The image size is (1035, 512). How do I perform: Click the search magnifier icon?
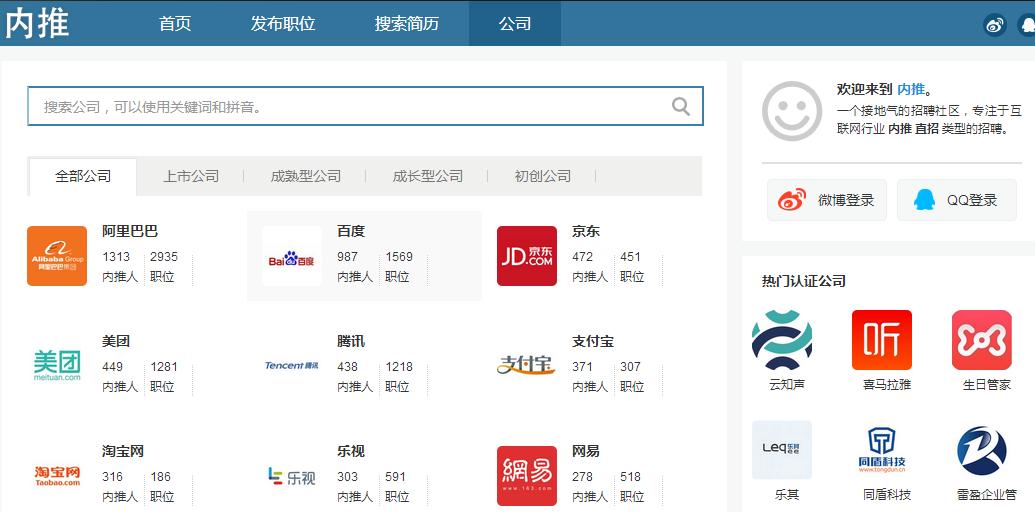681,106
